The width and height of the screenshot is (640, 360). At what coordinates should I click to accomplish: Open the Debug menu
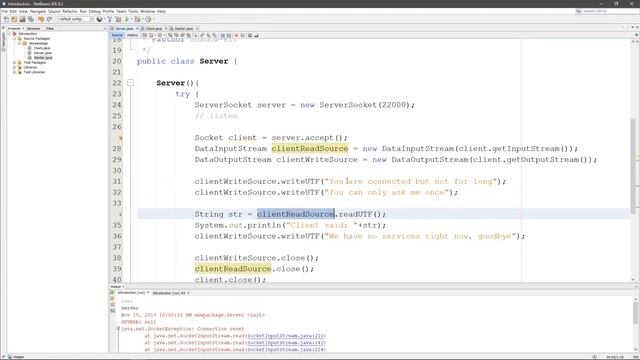[x=95, y=11]
